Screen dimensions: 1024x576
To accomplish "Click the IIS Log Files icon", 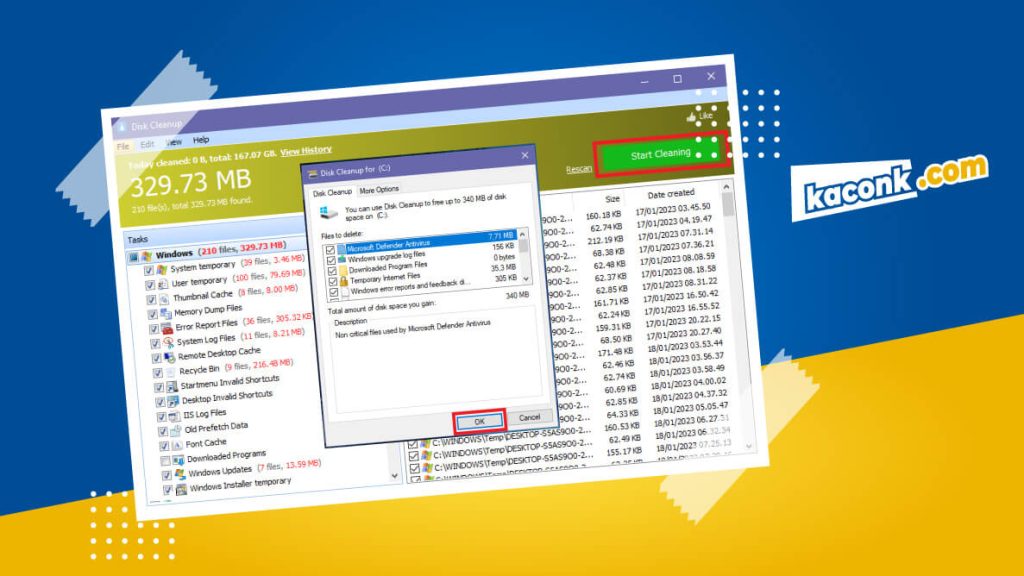I will (x=174, y=416).
